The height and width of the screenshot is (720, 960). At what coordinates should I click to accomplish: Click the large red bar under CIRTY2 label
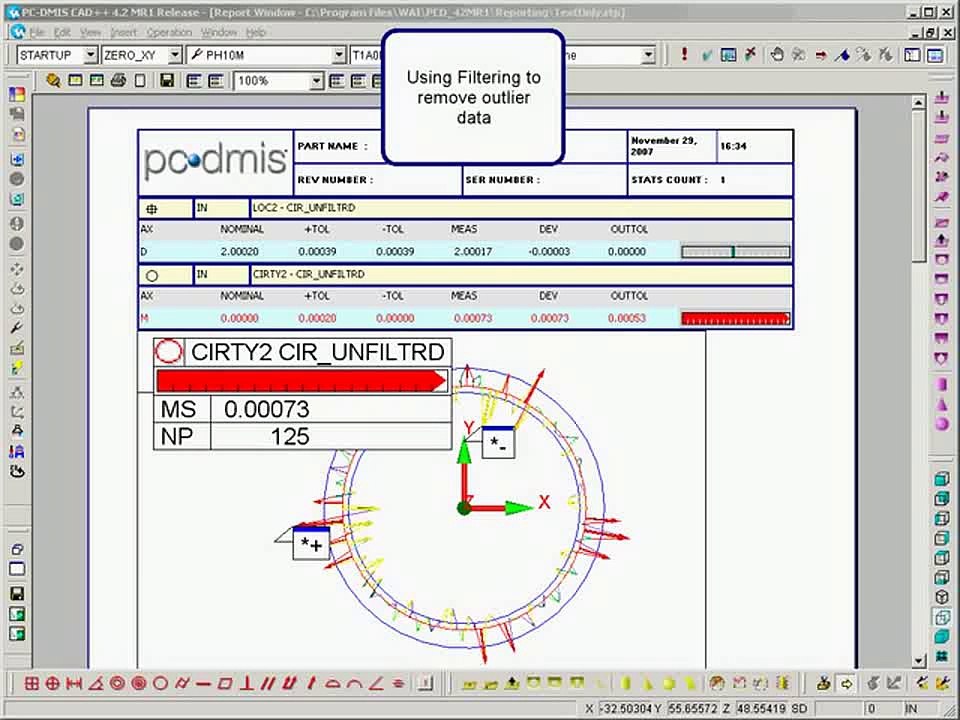point(301,381)
